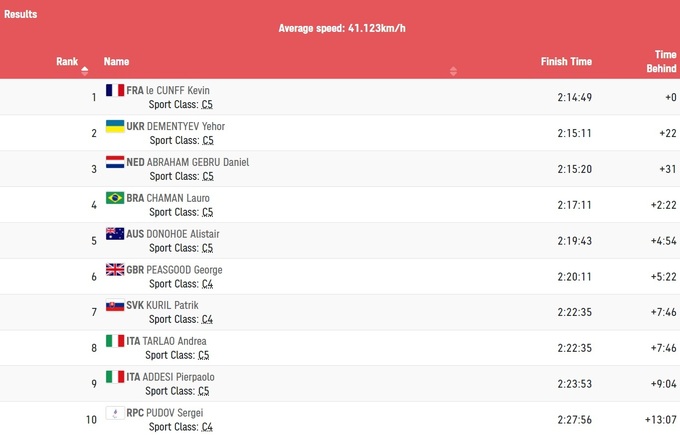Click the Netherlands flag icon
680x435 pixels.
coord(115,162)
